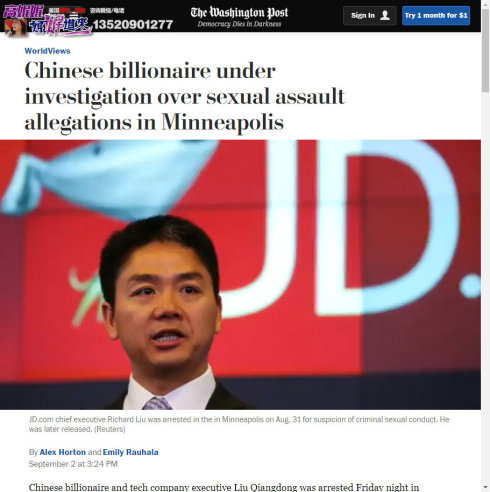Click the phone number 13520901277 in ad
This screenshot has width=490, height=492.
click(133, 24)
